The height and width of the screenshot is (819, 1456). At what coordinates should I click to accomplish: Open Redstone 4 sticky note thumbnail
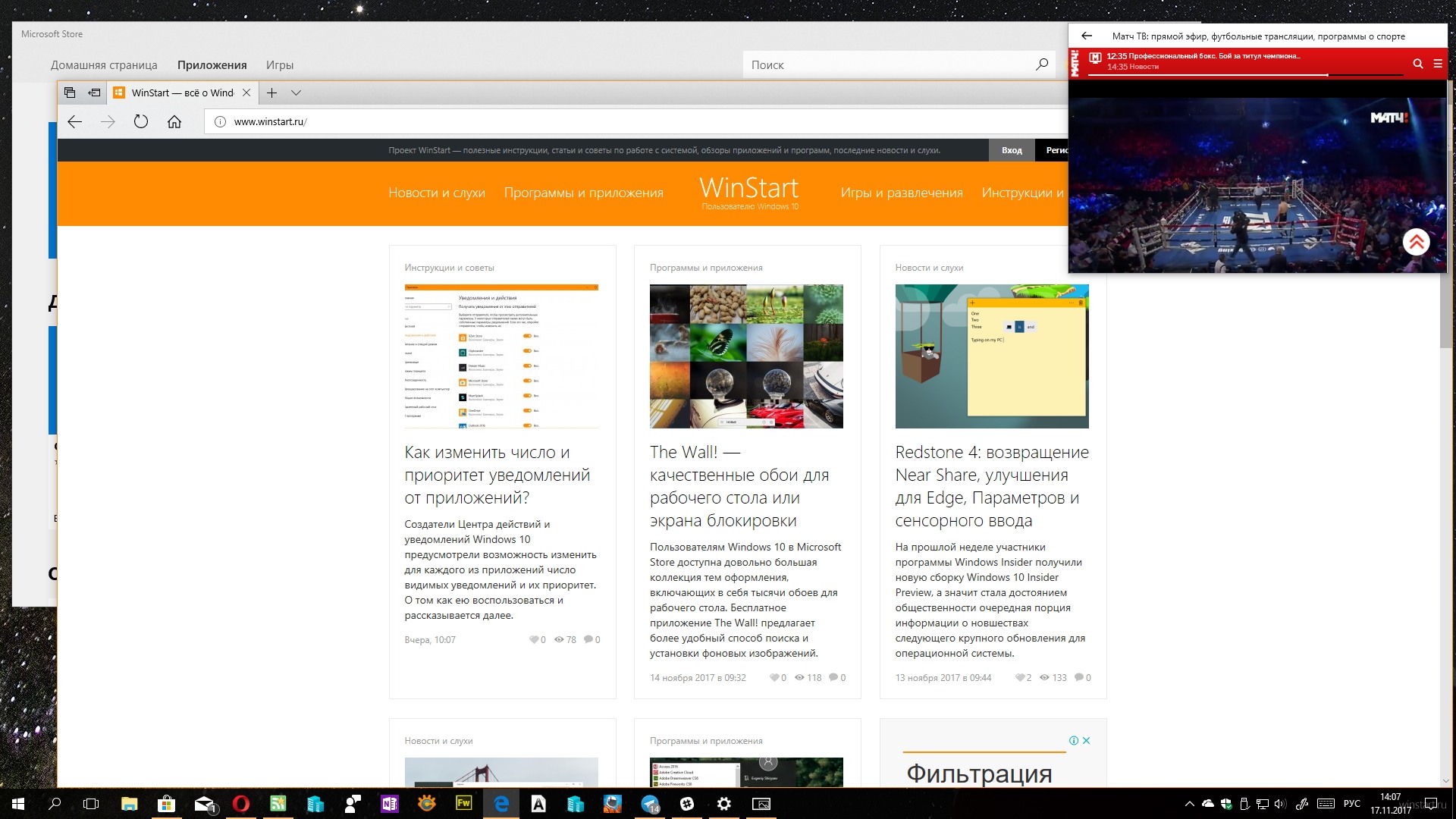coord(992,356)
